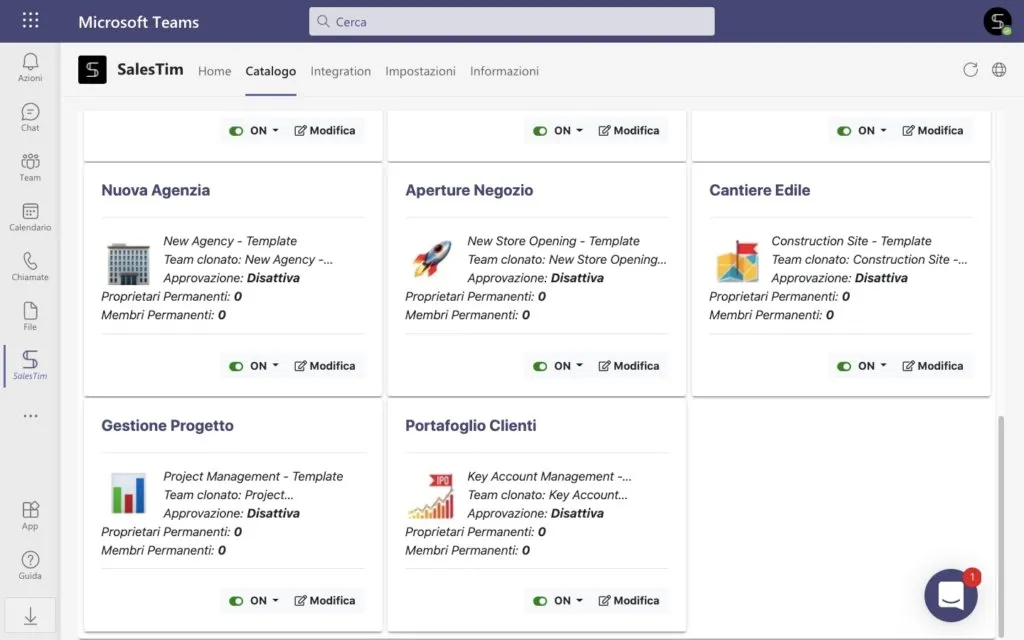1024x640 pixels.
Task: Open Calendario in the sidebar
Action: pos(30,217)
